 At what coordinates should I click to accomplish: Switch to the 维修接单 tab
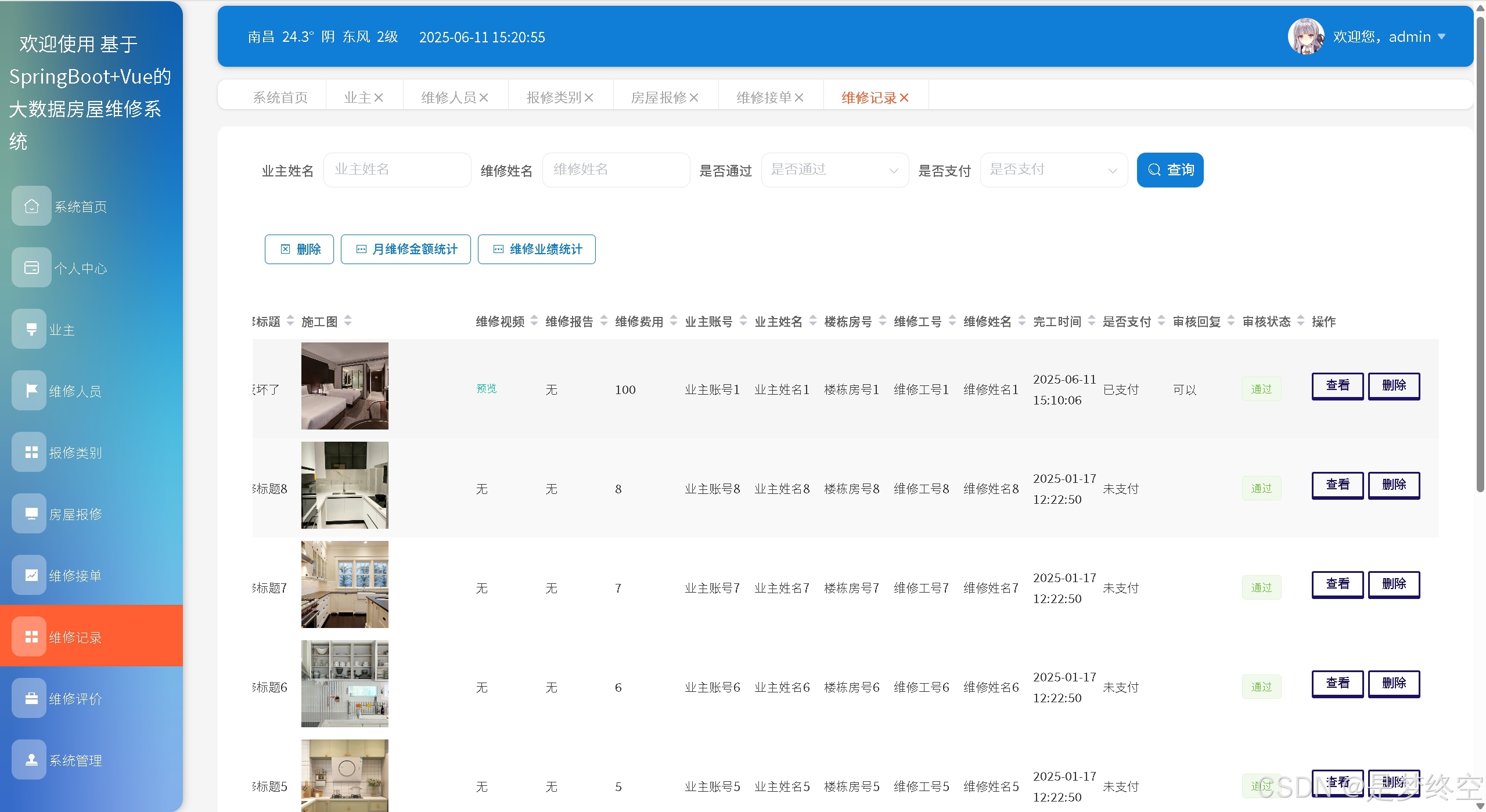[764, 98]
